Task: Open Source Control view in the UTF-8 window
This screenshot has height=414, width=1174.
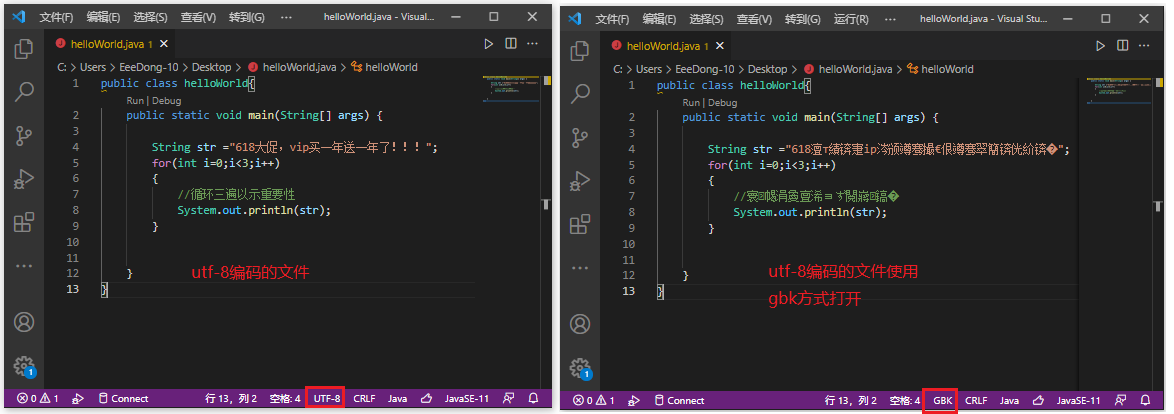Action: click(x=24, y=136)
